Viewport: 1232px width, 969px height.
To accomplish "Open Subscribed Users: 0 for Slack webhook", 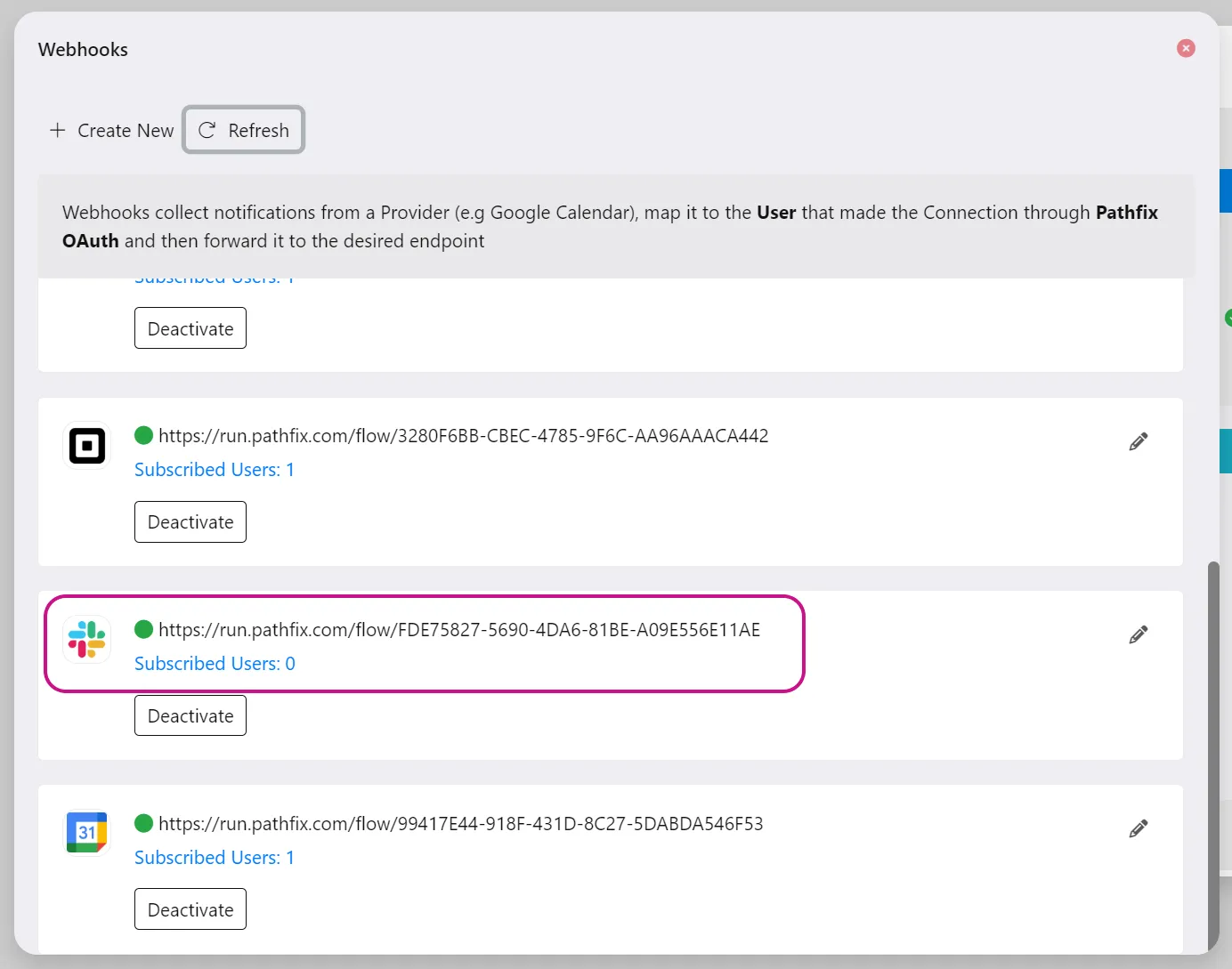I will pyautogui.click(x=215, y=663).
